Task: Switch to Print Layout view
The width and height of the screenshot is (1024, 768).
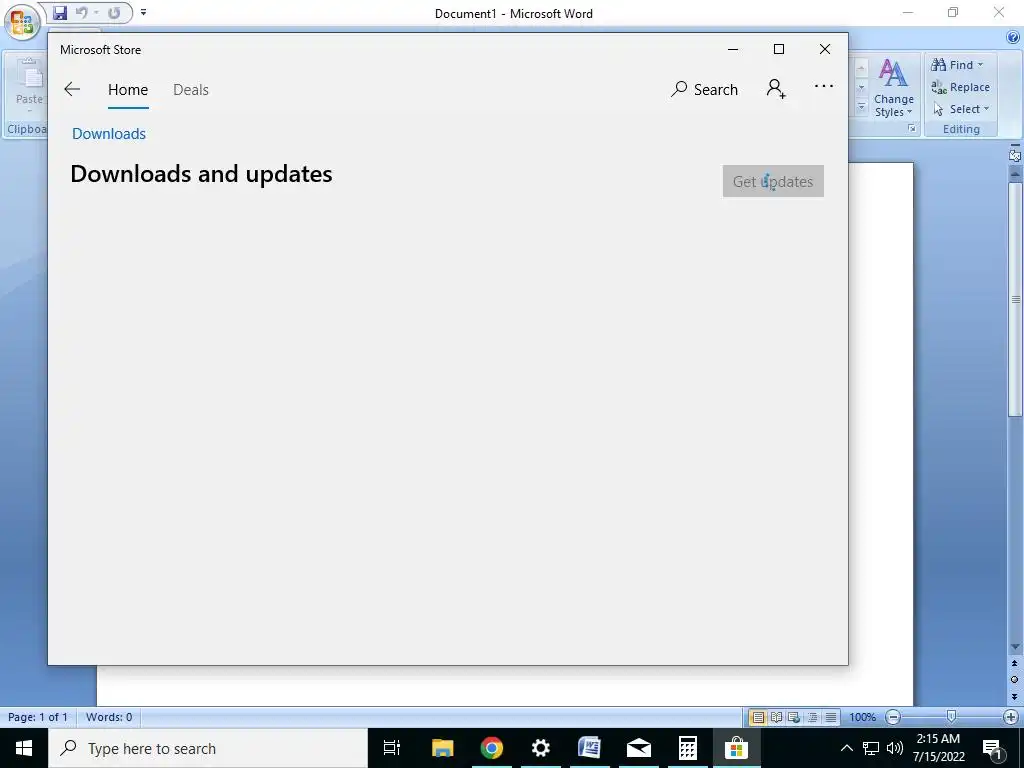Action: click(x=758, y=717)
